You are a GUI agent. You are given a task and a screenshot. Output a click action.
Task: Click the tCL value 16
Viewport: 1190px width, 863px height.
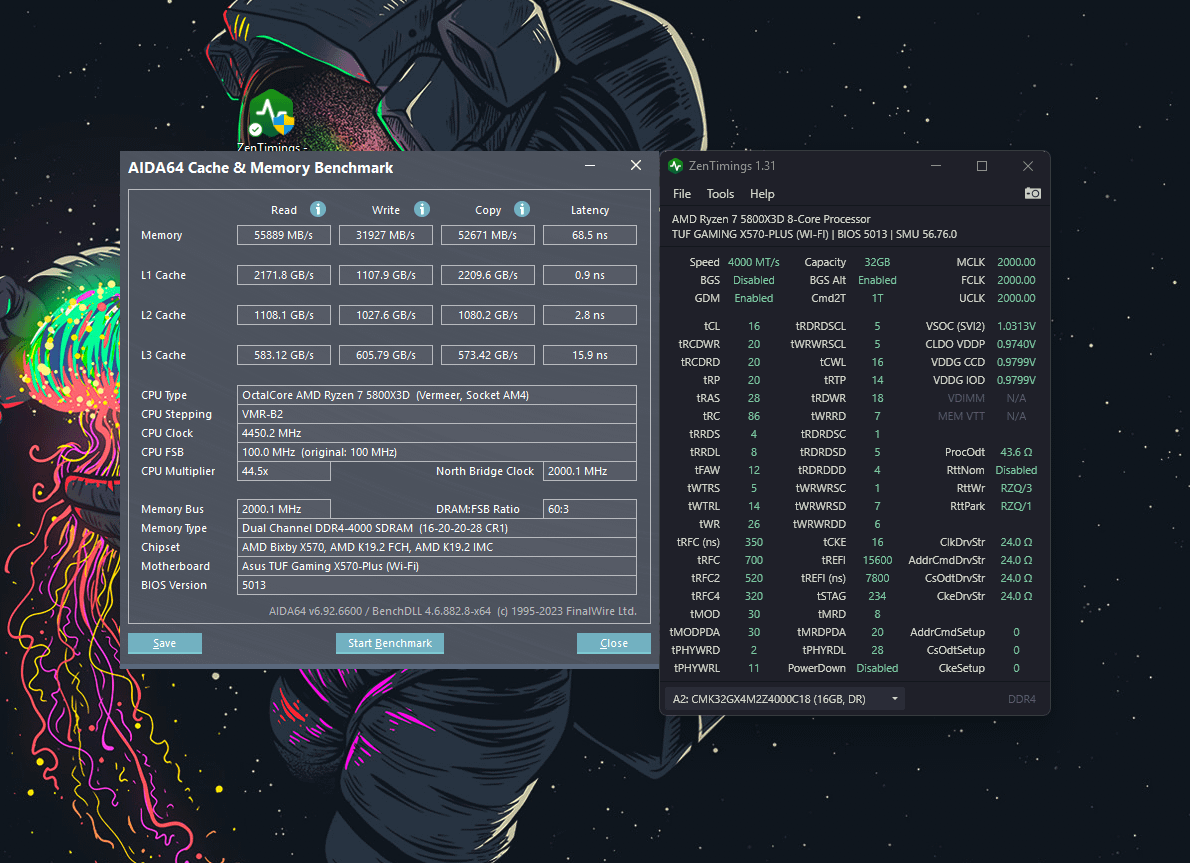pyautogui.click(x=754, y=326)
